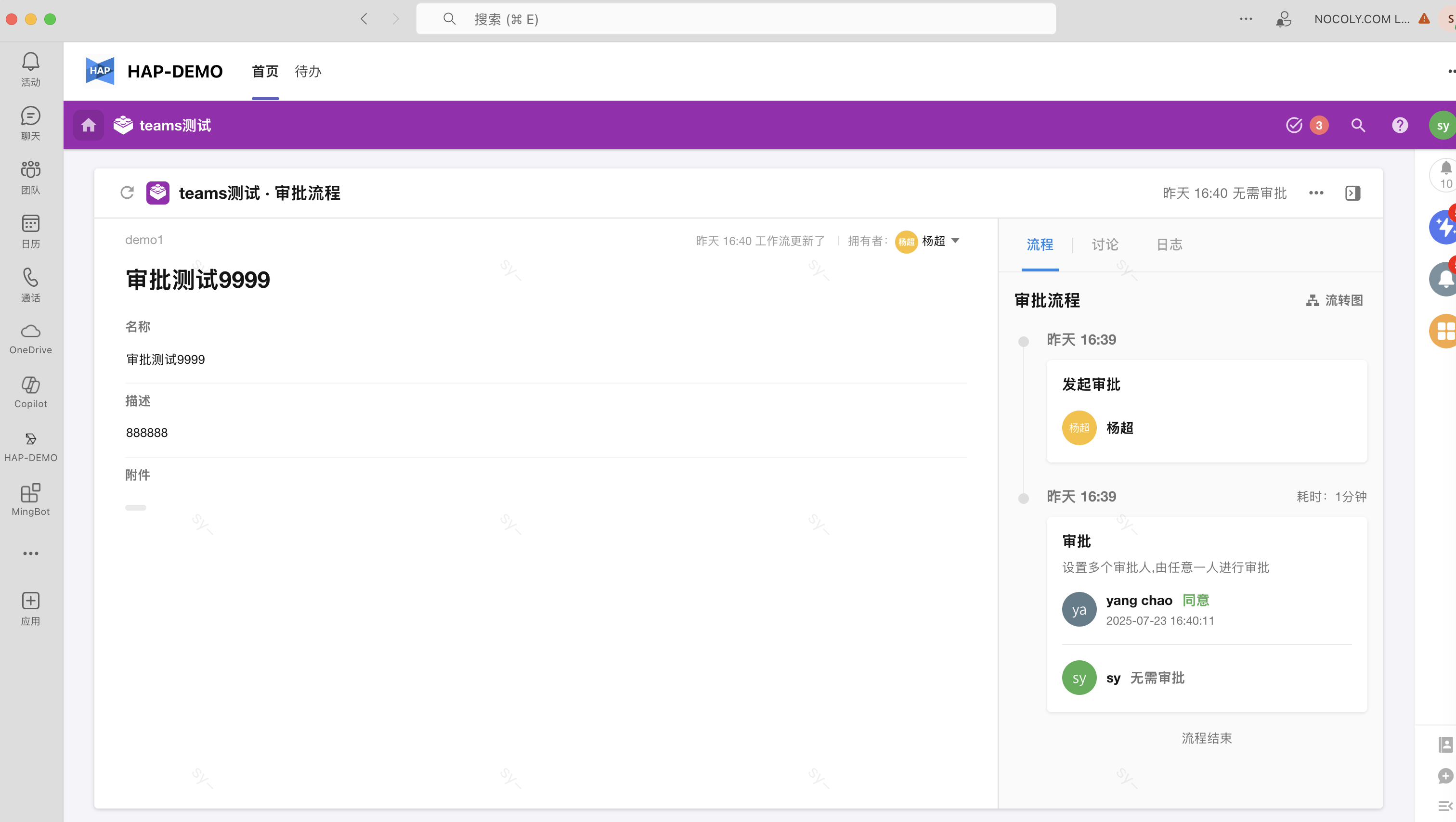
Task: Collapse the side panel with the arrow icon
Action: click(x=1352, y=193)
